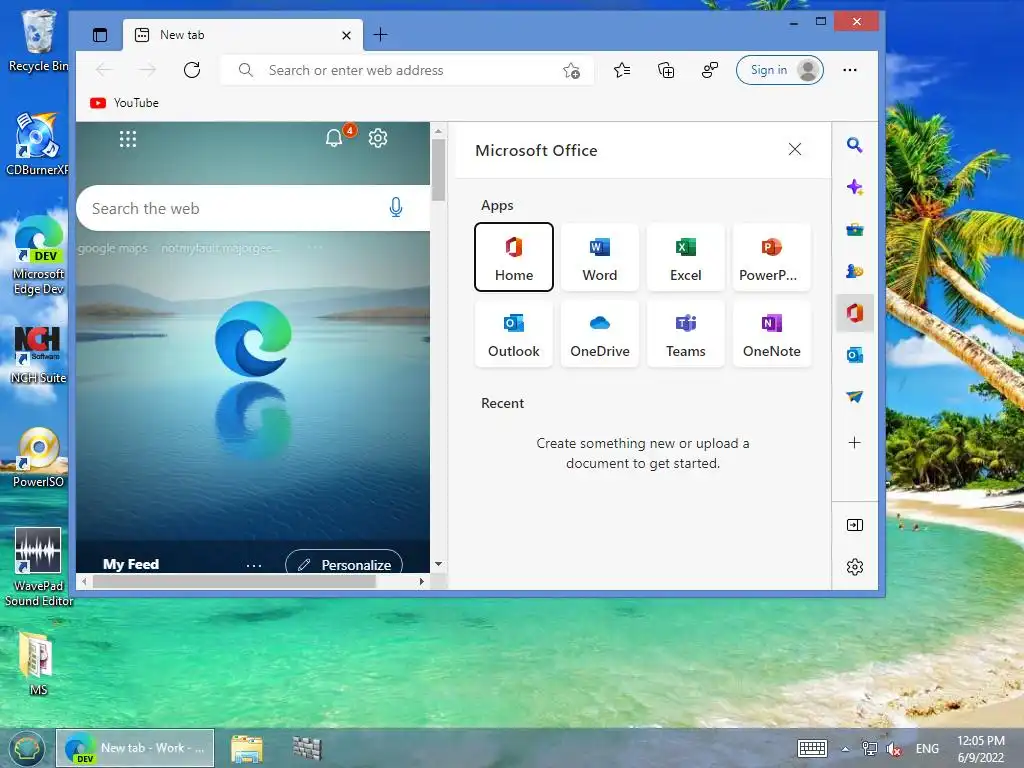1024x768 pixels.
Task: Show hidden system tray icons
Action: pos(845,749)
